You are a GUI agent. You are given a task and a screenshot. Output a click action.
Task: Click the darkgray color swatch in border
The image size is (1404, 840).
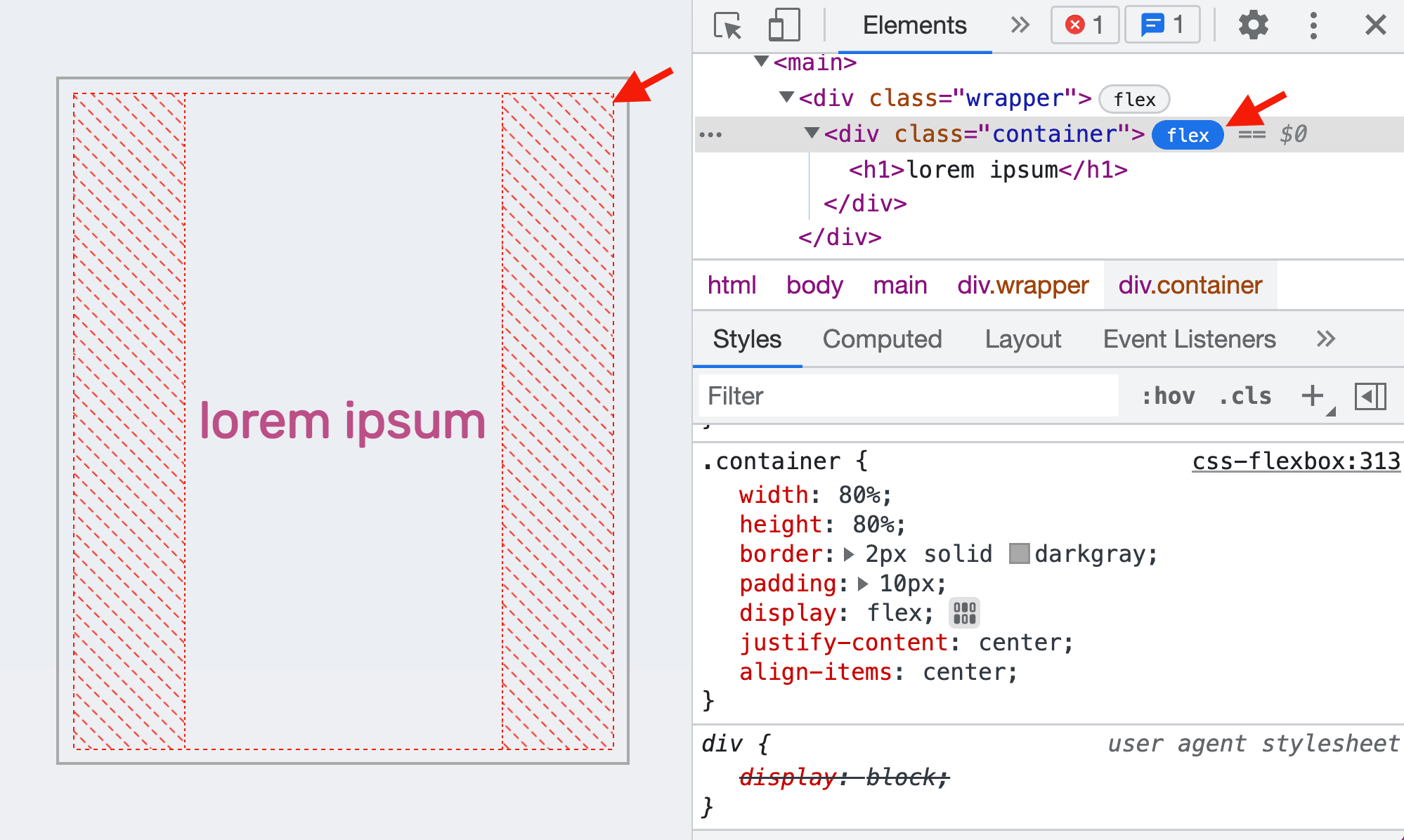point(1019,554)
